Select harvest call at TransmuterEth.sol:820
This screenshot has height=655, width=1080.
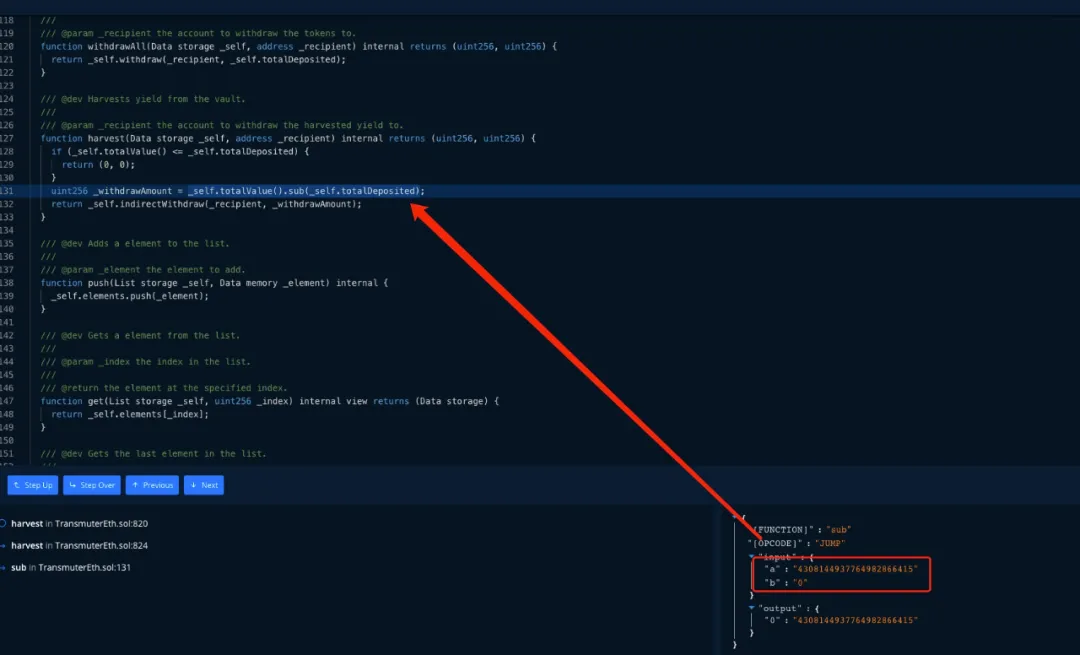80,523
